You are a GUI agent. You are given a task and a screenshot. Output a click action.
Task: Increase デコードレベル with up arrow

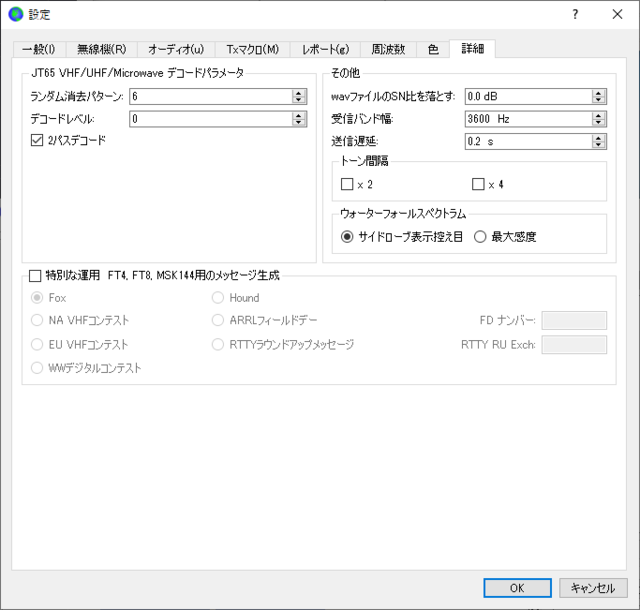(299, 116)
